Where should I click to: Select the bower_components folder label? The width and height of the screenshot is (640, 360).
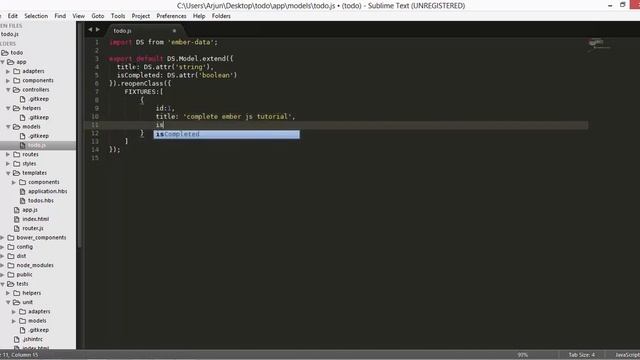coord(41,238)
